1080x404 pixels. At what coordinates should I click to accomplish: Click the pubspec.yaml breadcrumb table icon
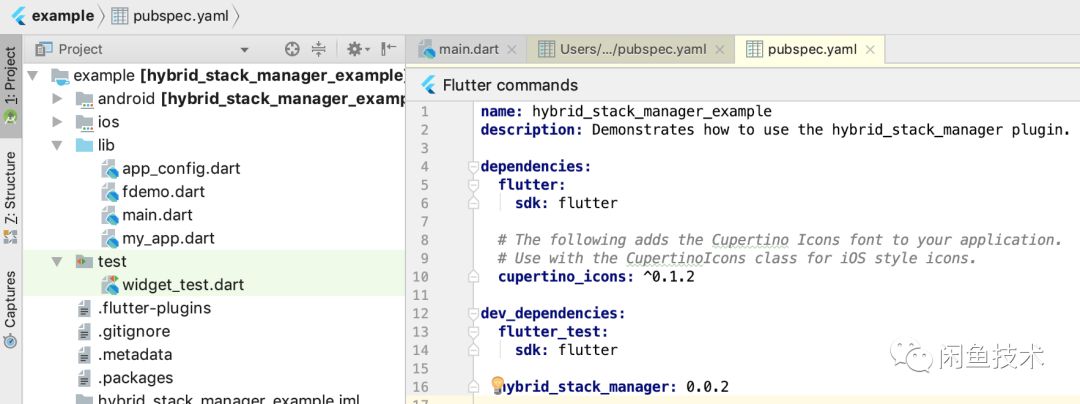point(120,16)
